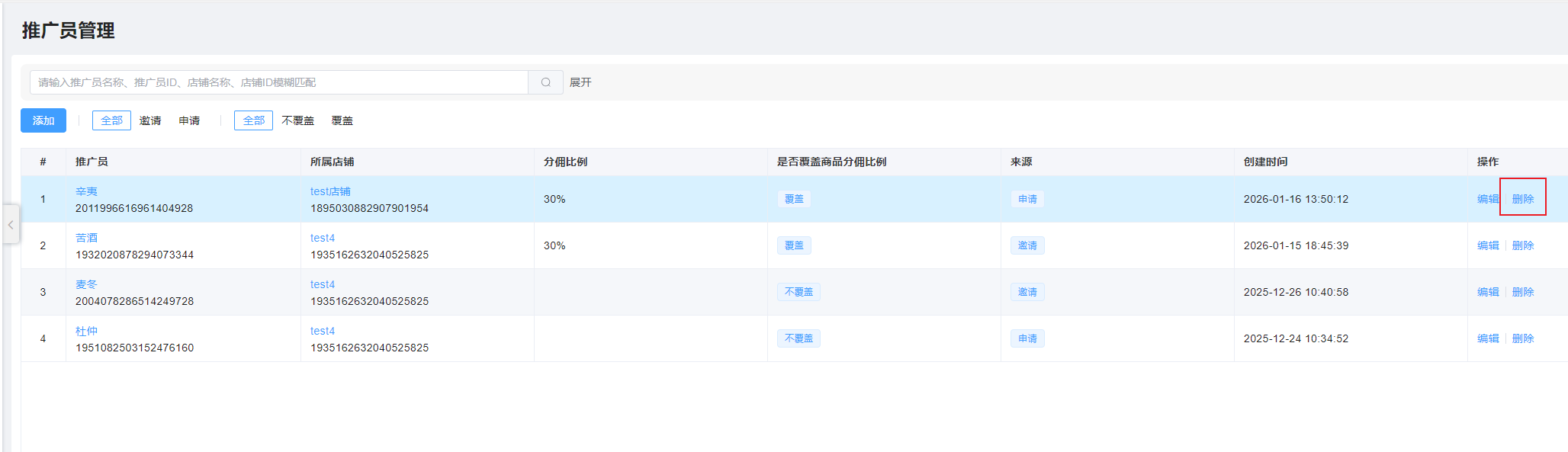1568x452 pixels.
Task: Open promoter 辛夷 details link
Action: 86,191
